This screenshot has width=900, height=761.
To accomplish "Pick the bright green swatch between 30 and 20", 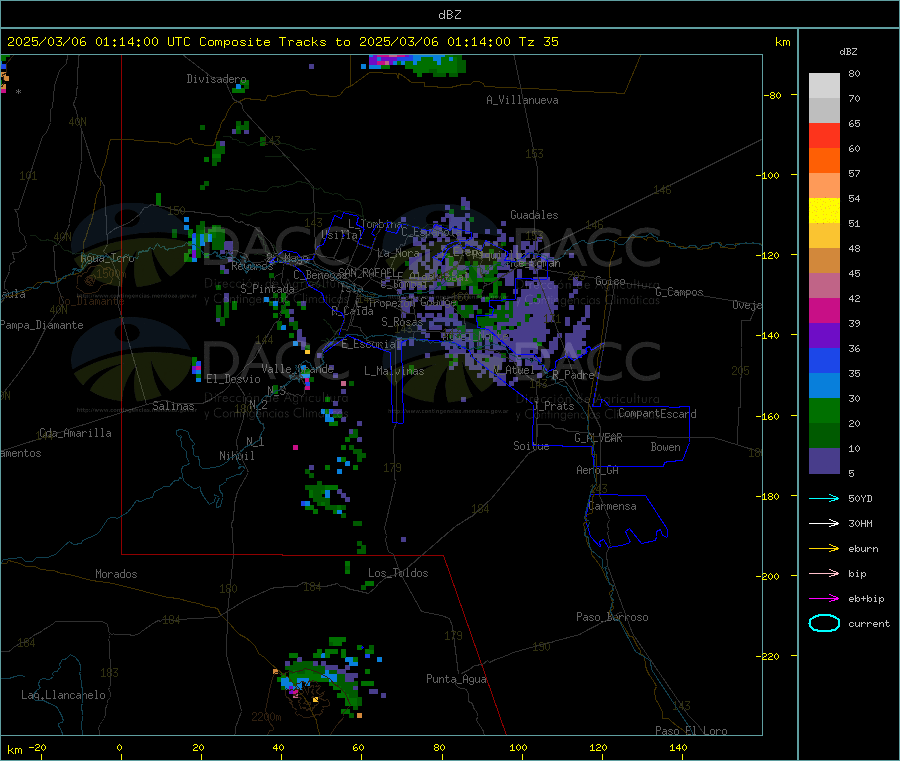I will tap(824, 410).
